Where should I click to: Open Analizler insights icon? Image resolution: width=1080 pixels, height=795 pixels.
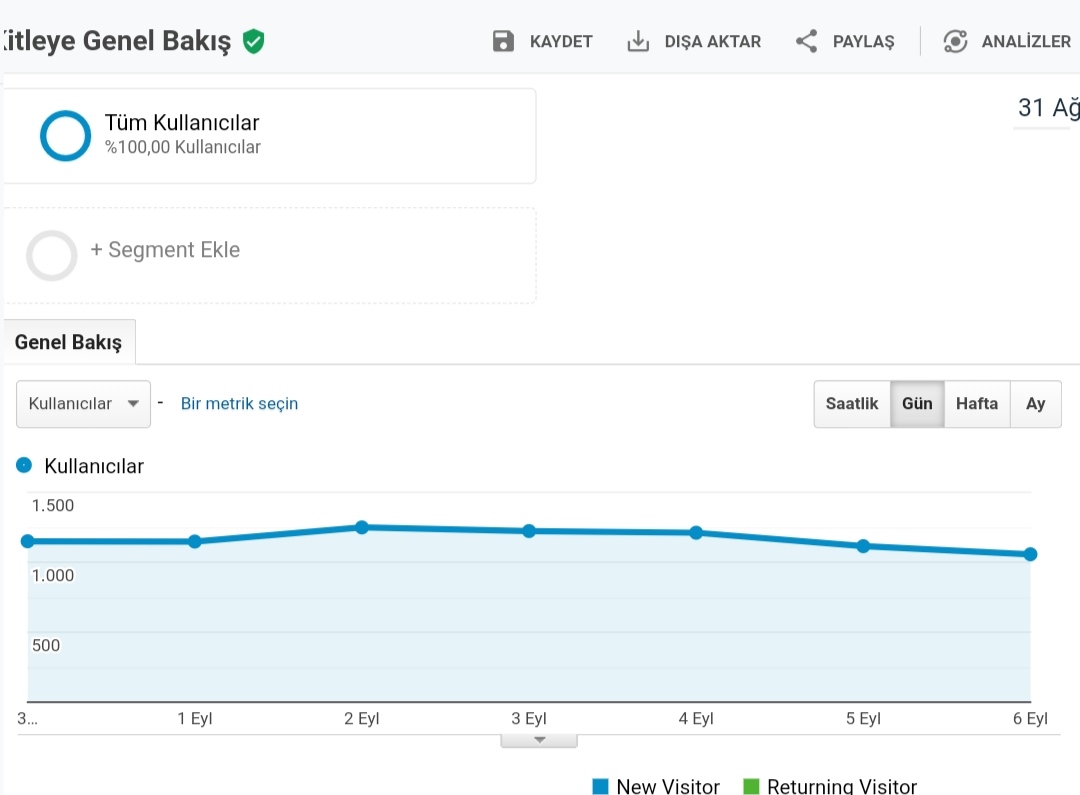click(x=955, y=41)
